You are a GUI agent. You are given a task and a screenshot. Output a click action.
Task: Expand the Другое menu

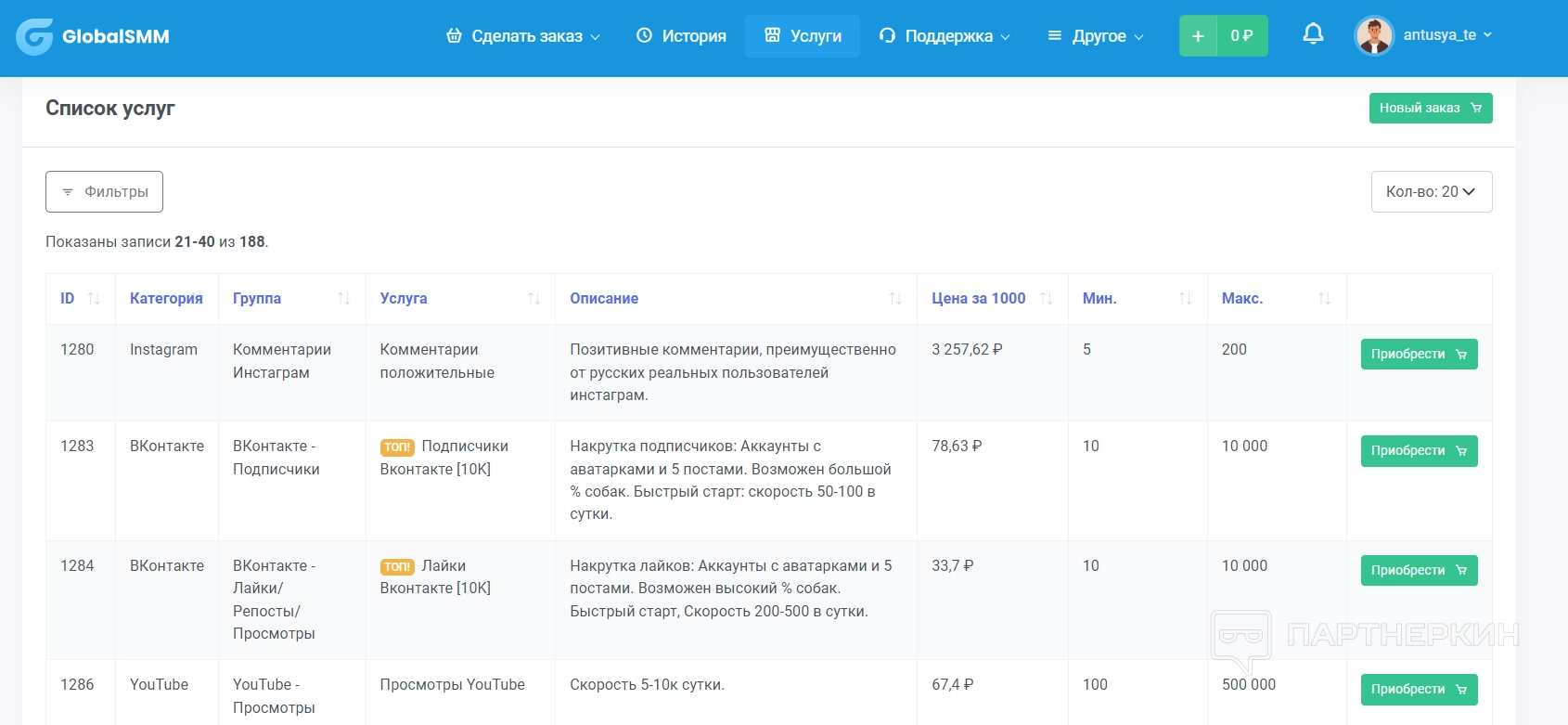(1096, 36)
